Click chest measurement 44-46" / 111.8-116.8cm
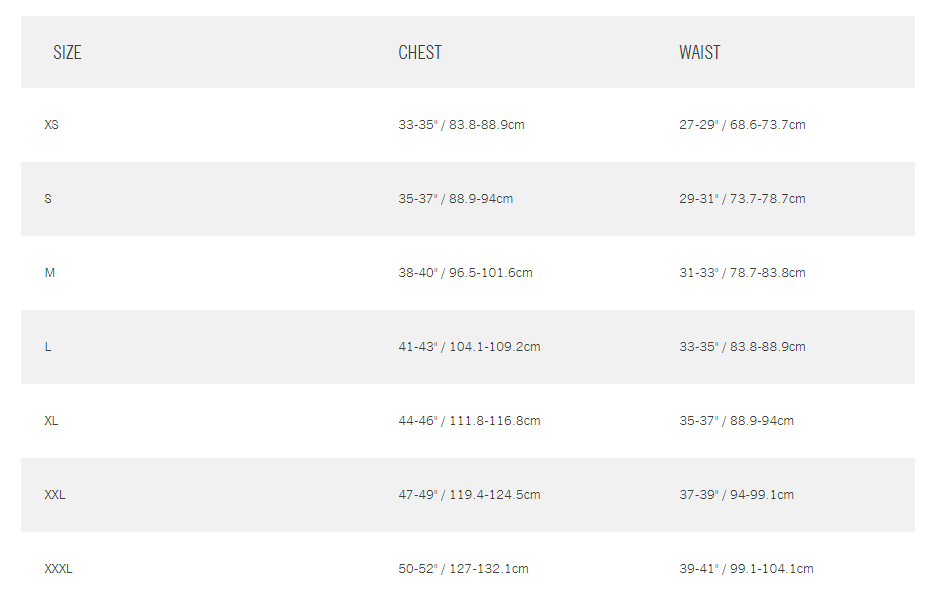 [x=469, y=421]
